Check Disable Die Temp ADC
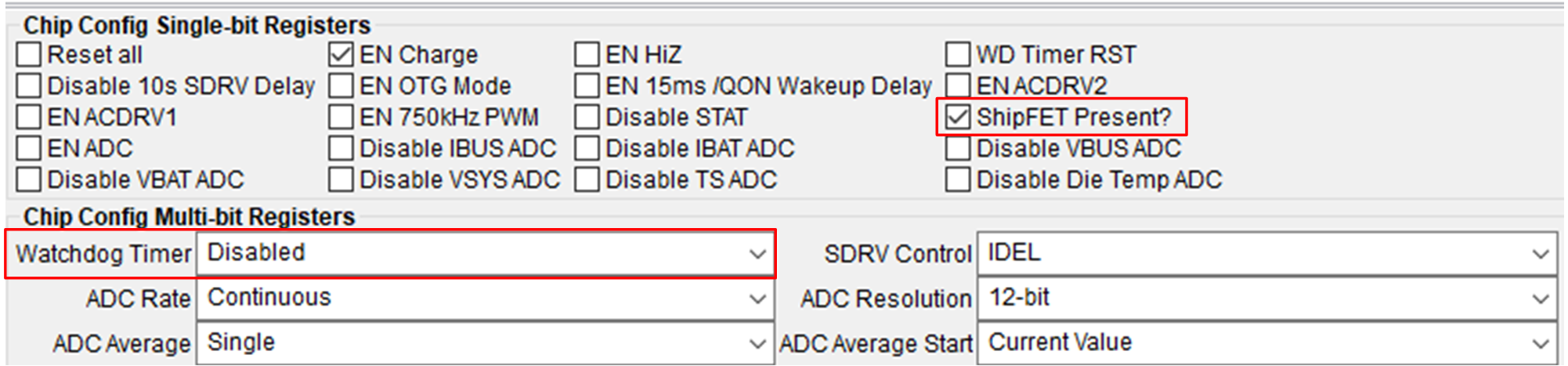This screenshot has height=366, width=1568. point(958,179)
